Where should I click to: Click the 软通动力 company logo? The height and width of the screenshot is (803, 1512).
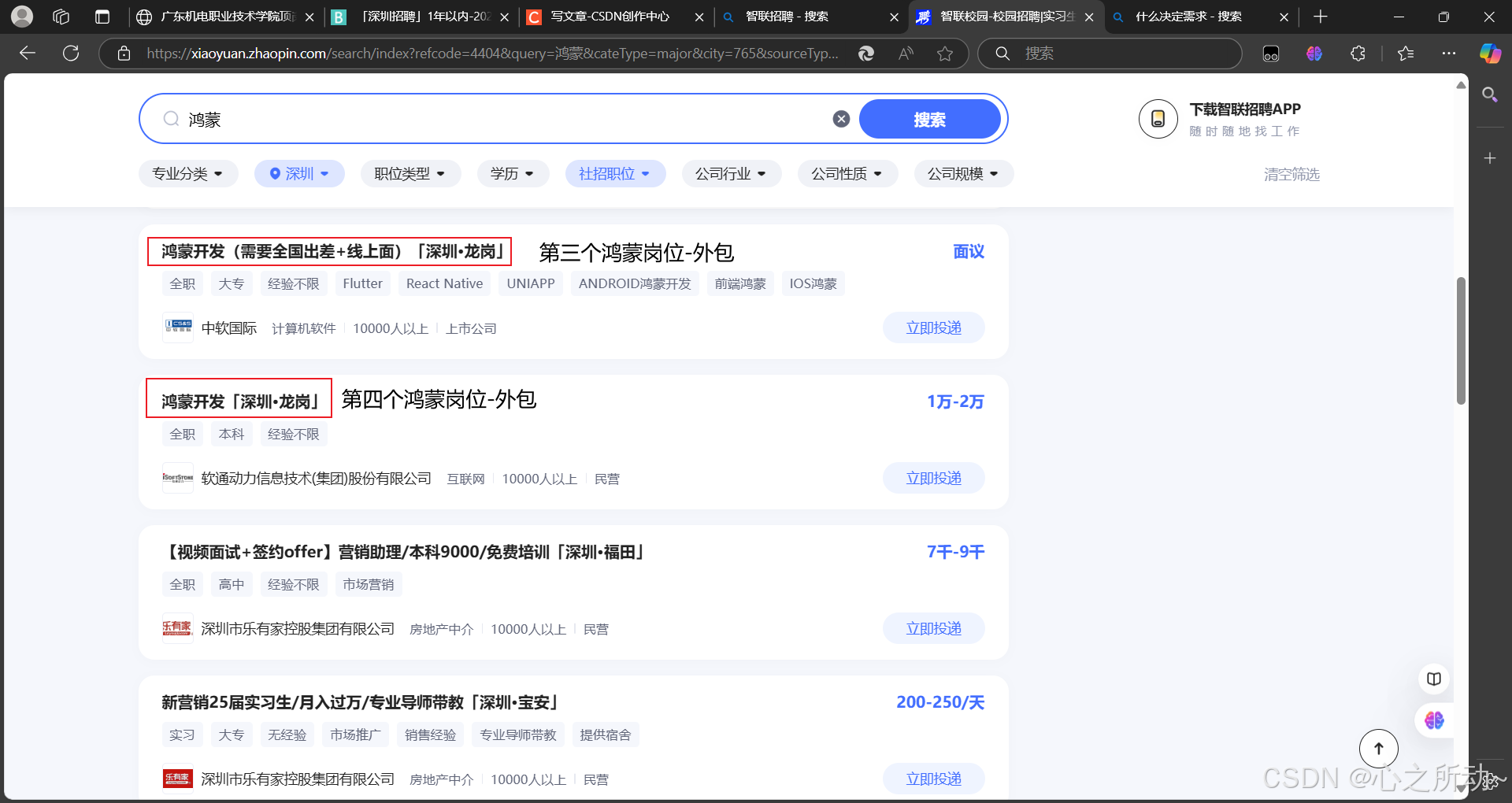click(x=178, y=478)
